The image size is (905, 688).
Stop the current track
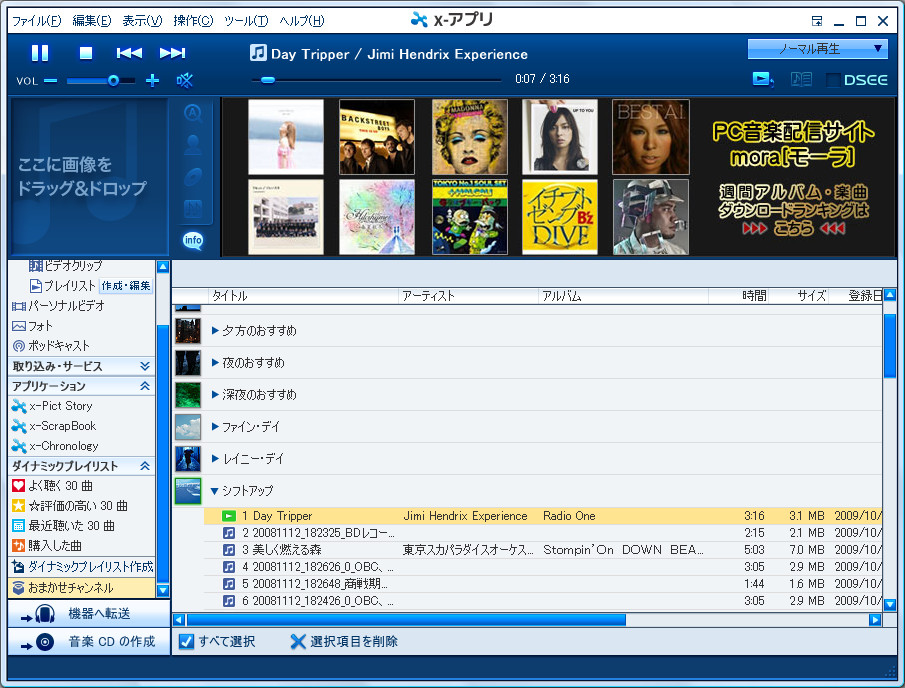(x=85, y=53)
